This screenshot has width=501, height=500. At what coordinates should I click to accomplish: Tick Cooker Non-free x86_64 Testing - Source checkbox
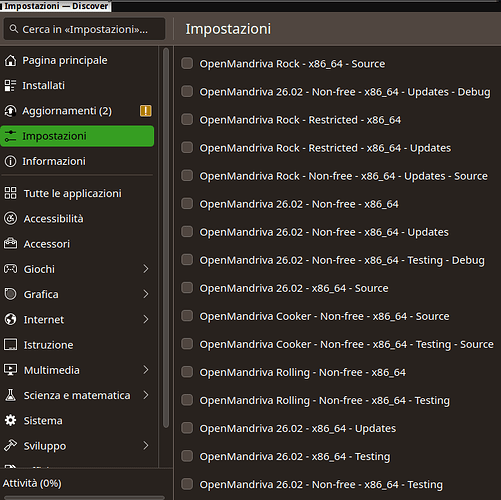point(187,344)
